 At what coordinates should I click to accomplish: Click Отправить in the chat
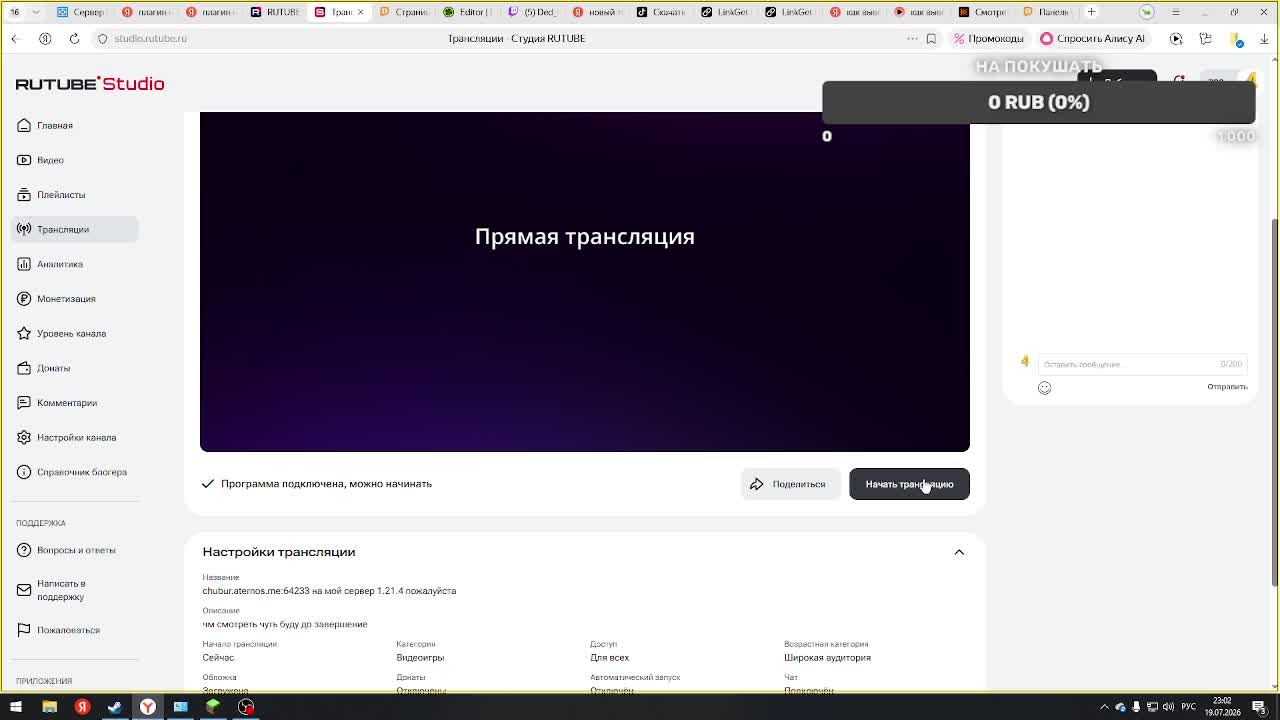(x=1227, y=387)
